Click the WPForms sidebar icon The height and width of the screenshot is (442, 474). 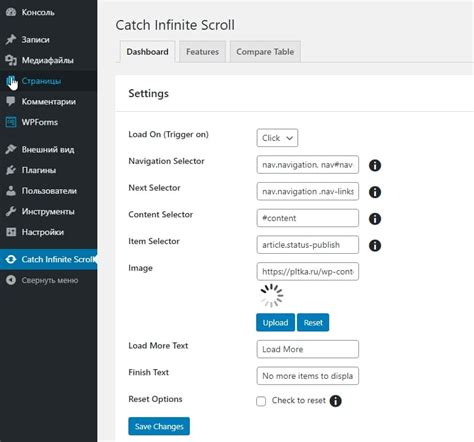coord(11,122)
